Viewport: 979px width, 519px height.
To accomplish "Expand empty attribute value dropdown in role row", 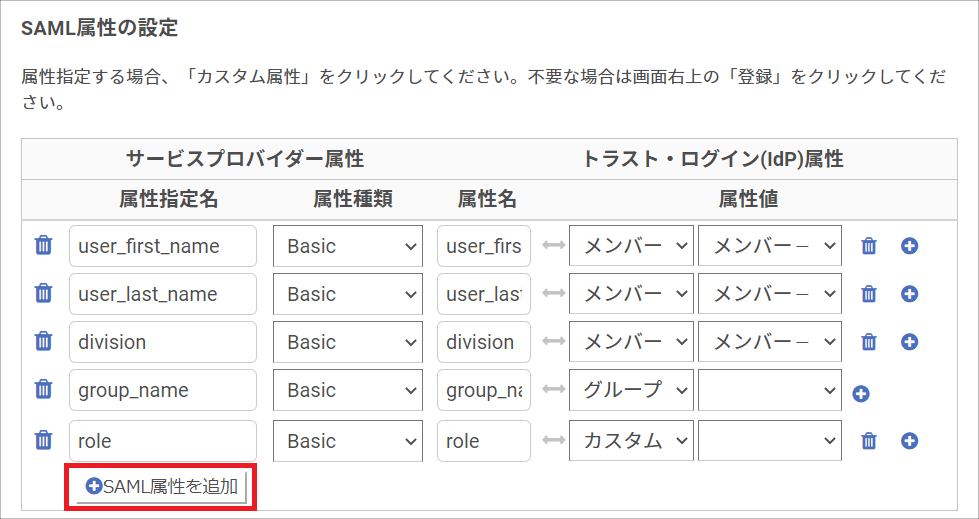I will pos(770,441).
